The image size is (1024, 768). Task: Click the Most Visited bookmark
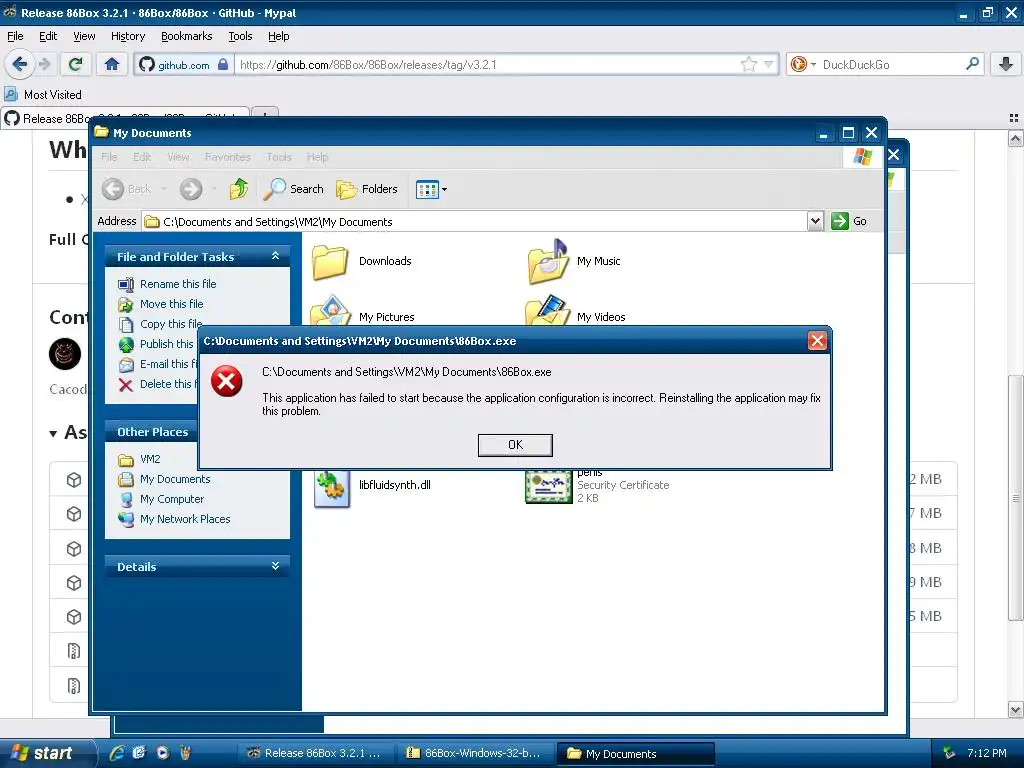coord(43,95)
